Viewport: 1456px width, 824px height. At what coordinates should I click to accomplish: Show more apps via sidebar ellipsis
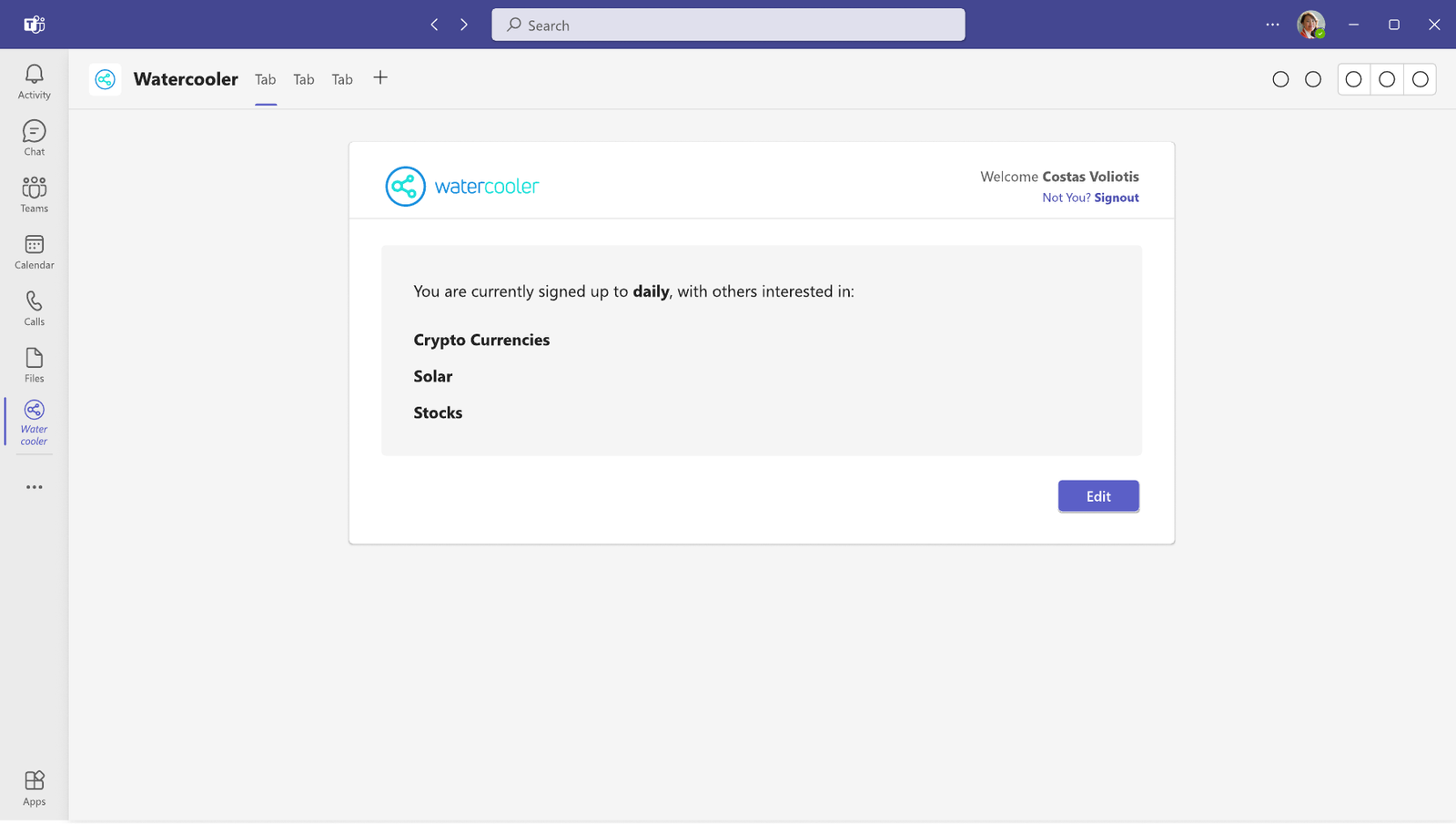pos(34,487)
